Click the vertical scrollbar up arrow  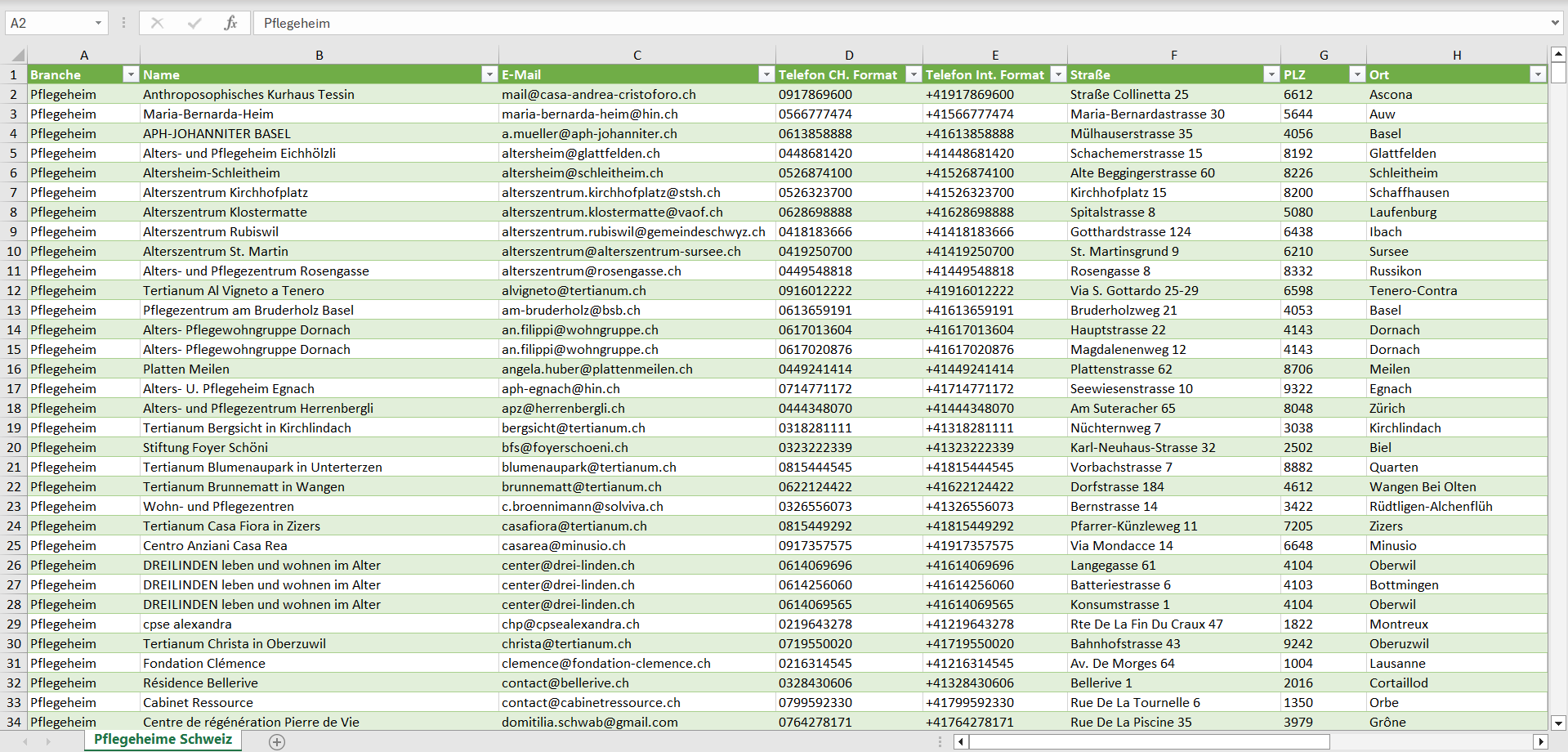point(1558,55)
